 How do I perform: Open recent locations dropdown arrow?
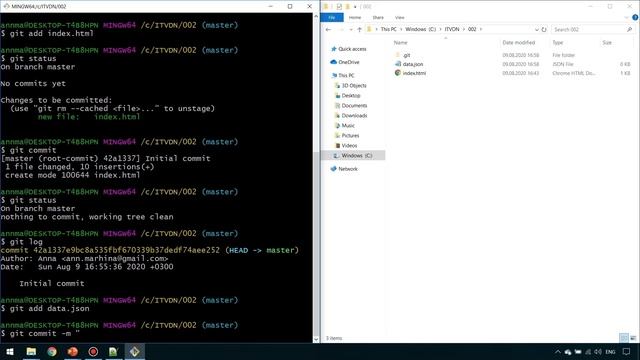[351, 29]
